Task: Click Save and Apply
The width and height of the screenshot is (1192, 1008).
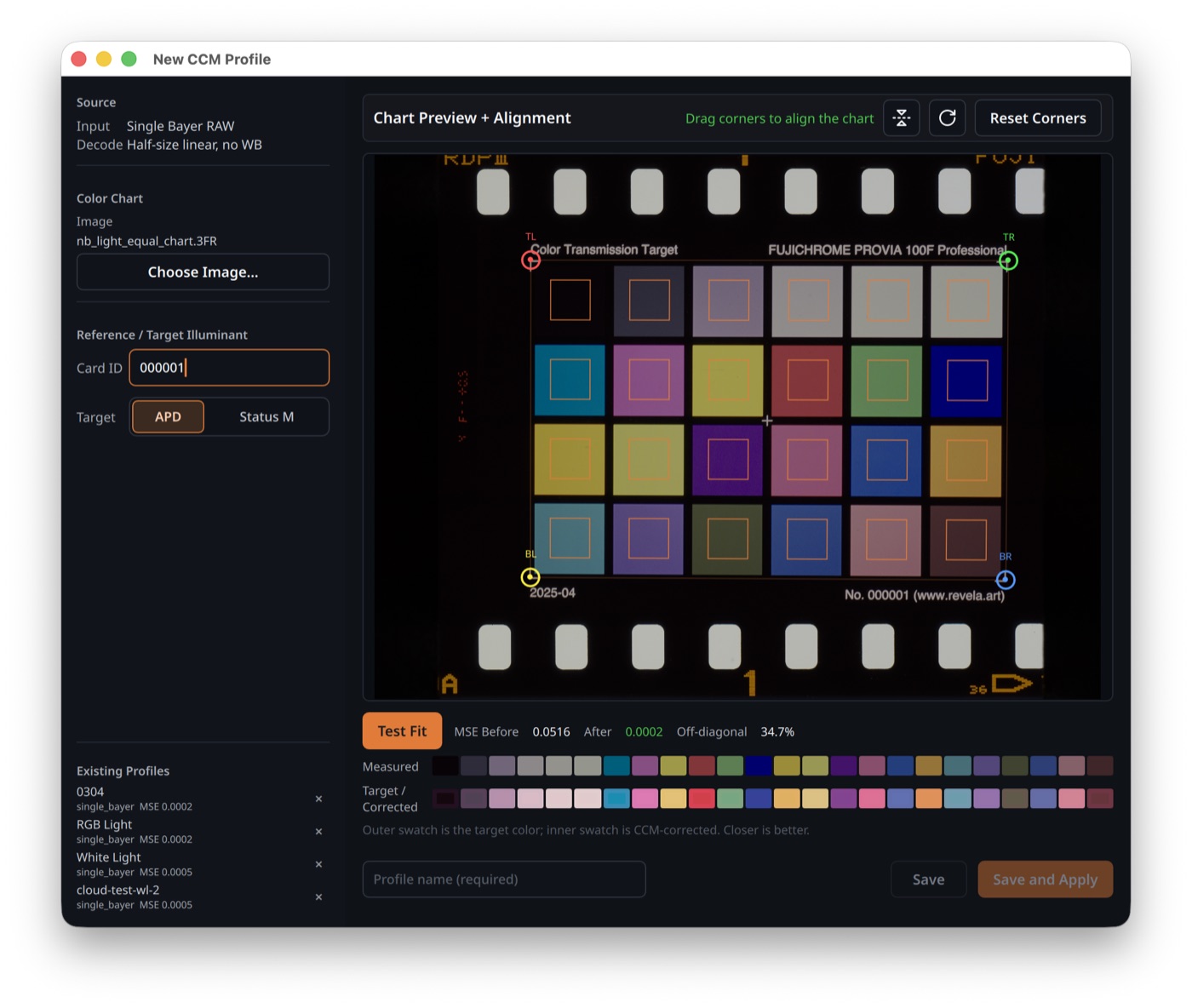Action: [x=1045, y=879]
